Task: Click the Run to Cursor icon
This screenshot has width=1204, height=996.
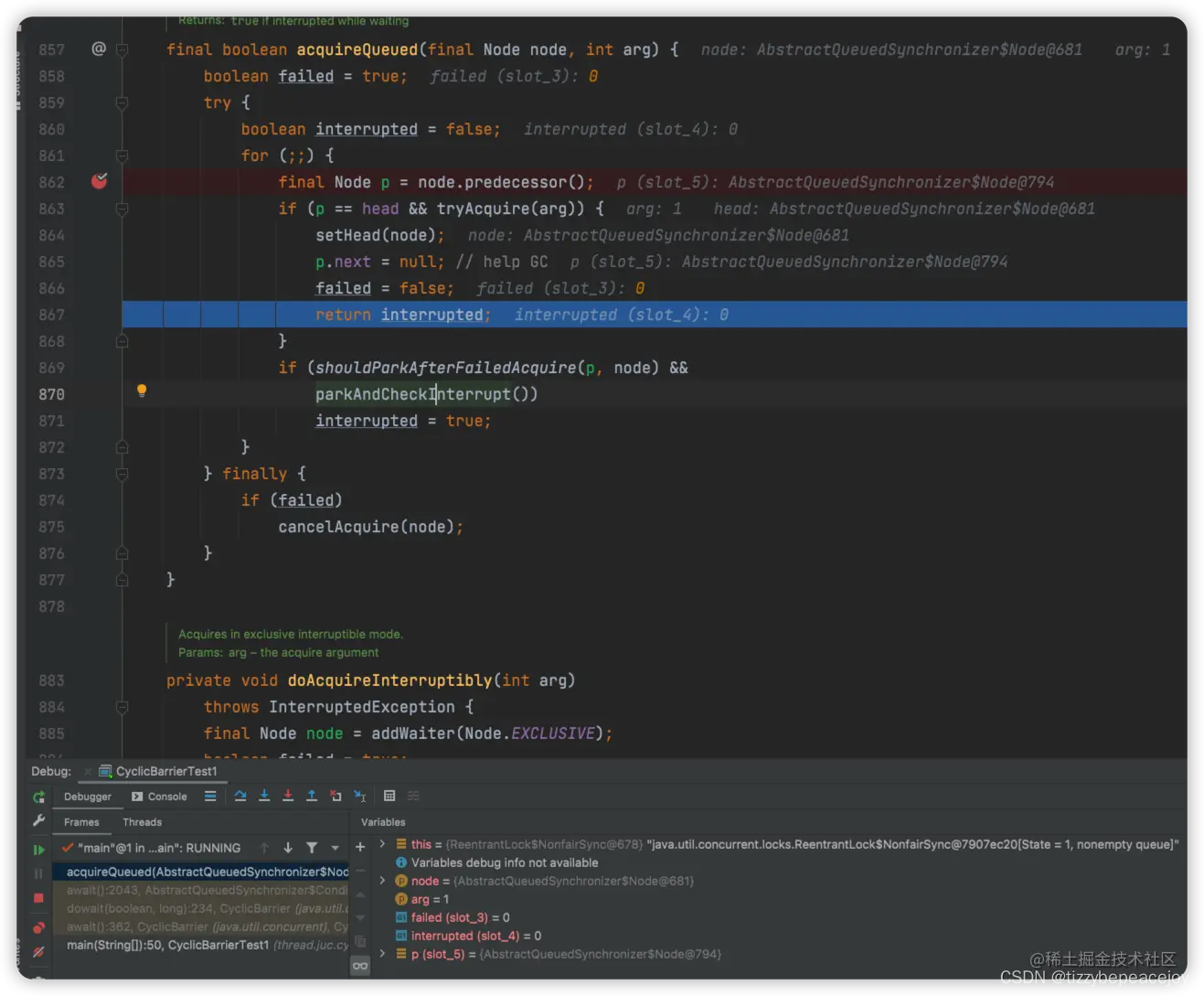Action: [359, 797]
